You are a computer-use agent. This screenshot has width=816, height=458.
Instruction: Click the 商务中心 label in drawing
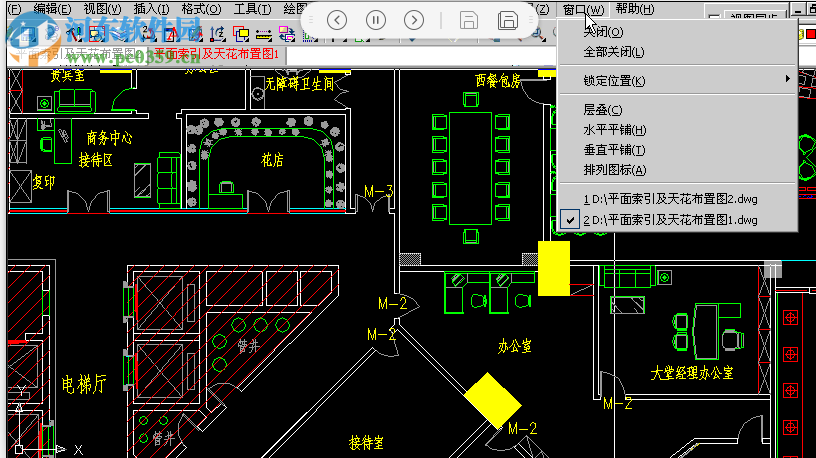point(109,138)
